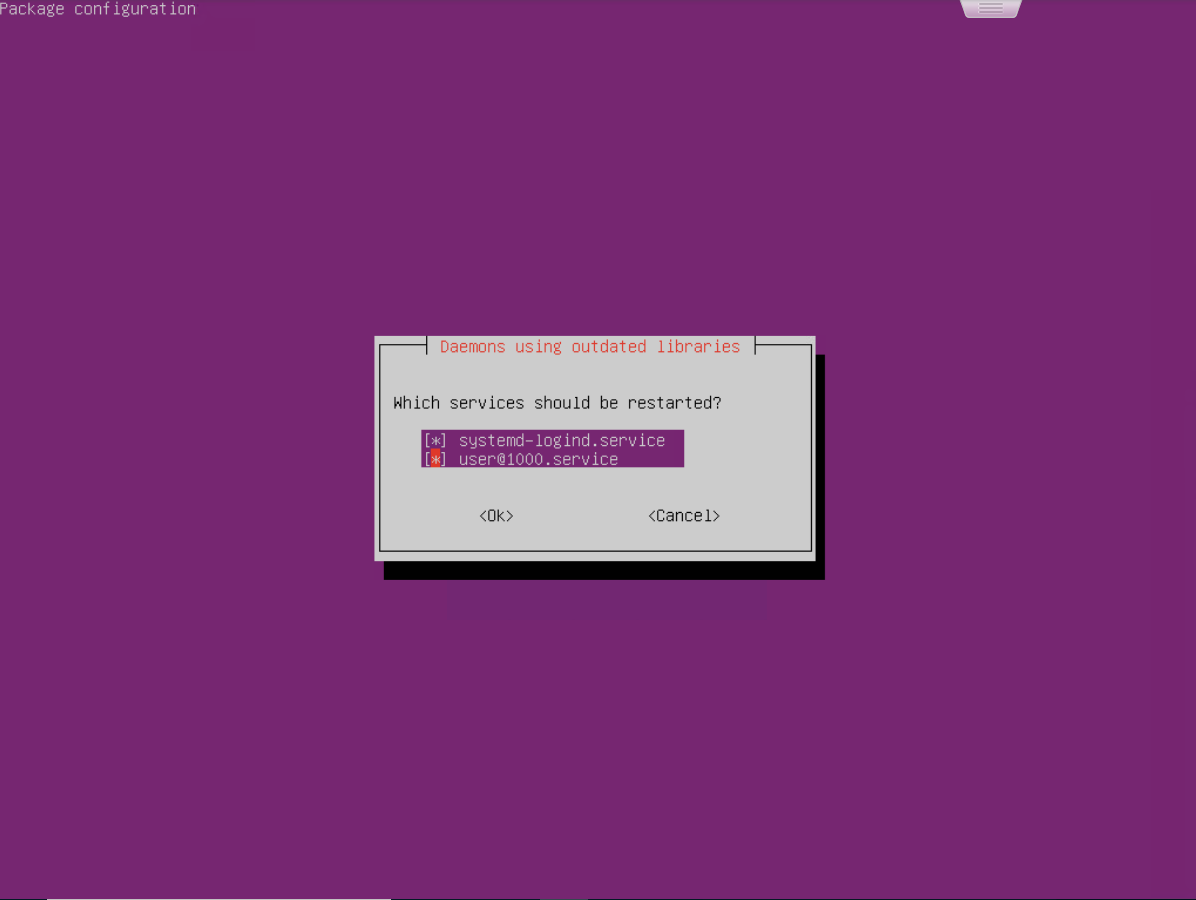Screen dimensions: 1196x900
Task: Toggle the systemd-logind.service checkbox
Action: click(x=435, y=441)
